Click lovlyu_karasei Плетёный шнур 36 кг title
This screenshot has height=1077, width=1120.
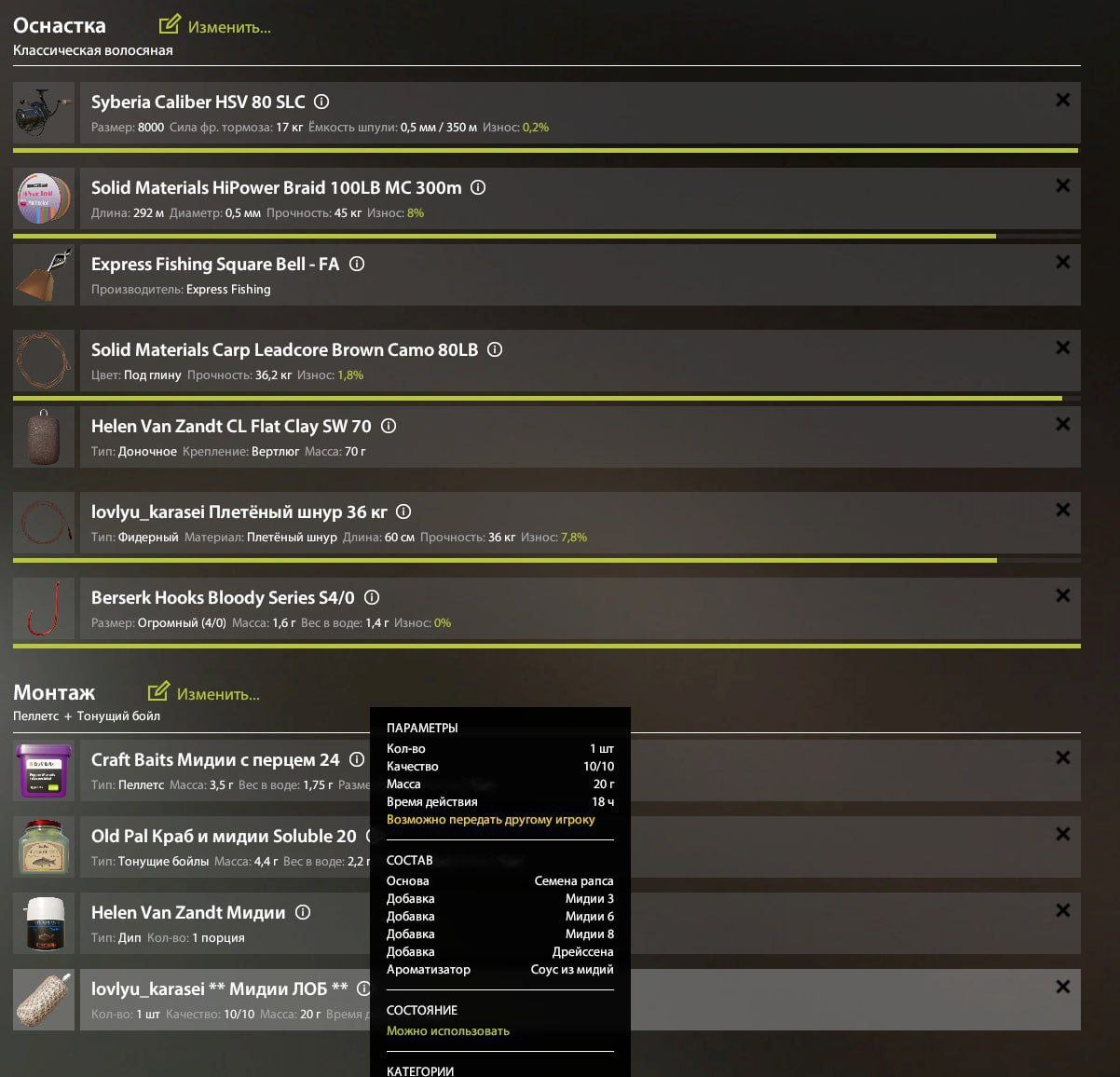[x=239, y=512]
